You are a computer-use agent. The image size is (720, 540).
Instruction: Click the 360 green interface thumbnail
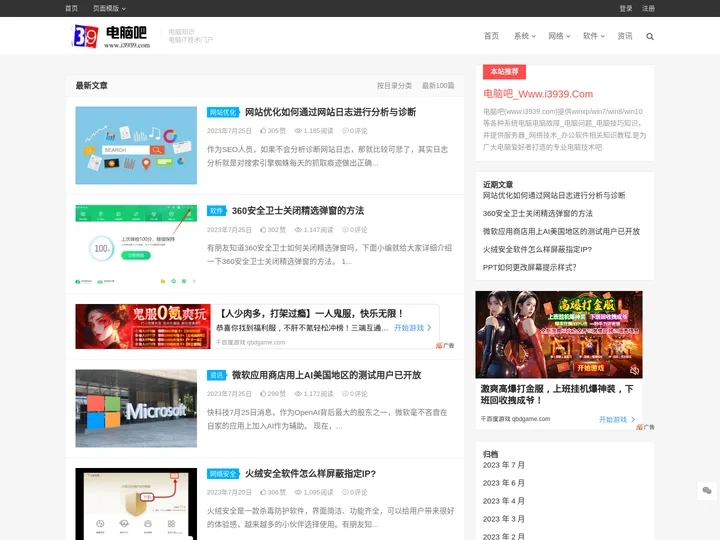tap(136, 244)
